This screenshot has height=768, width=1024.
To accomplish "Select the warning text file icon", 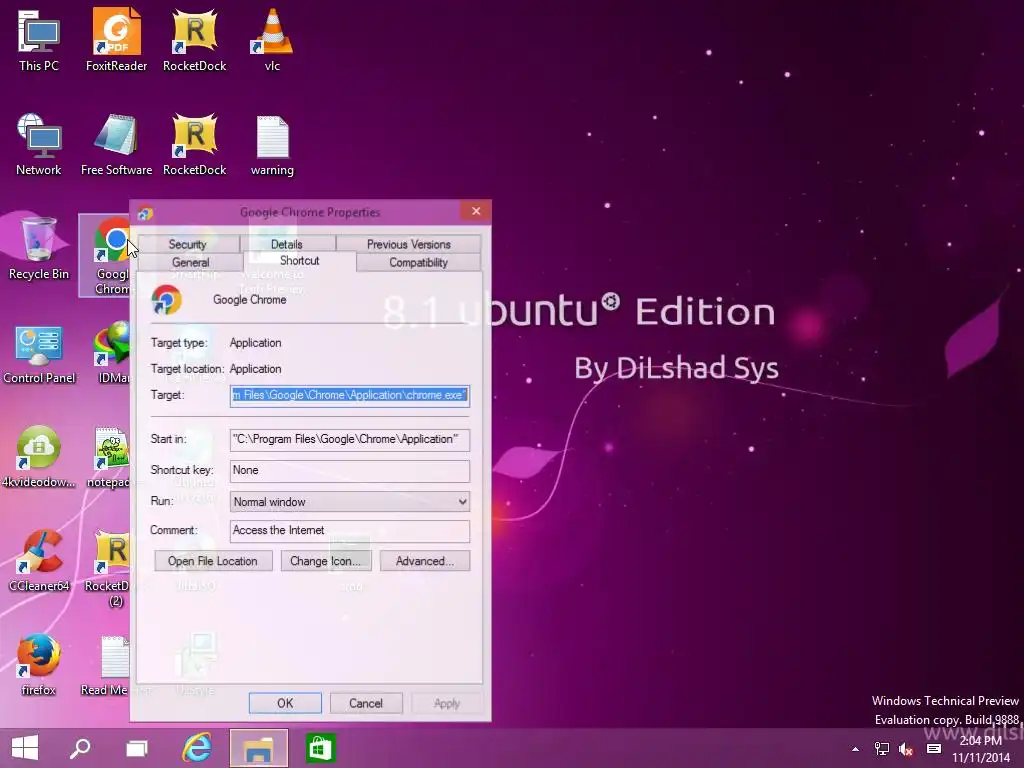I will (x=272, y=144).
